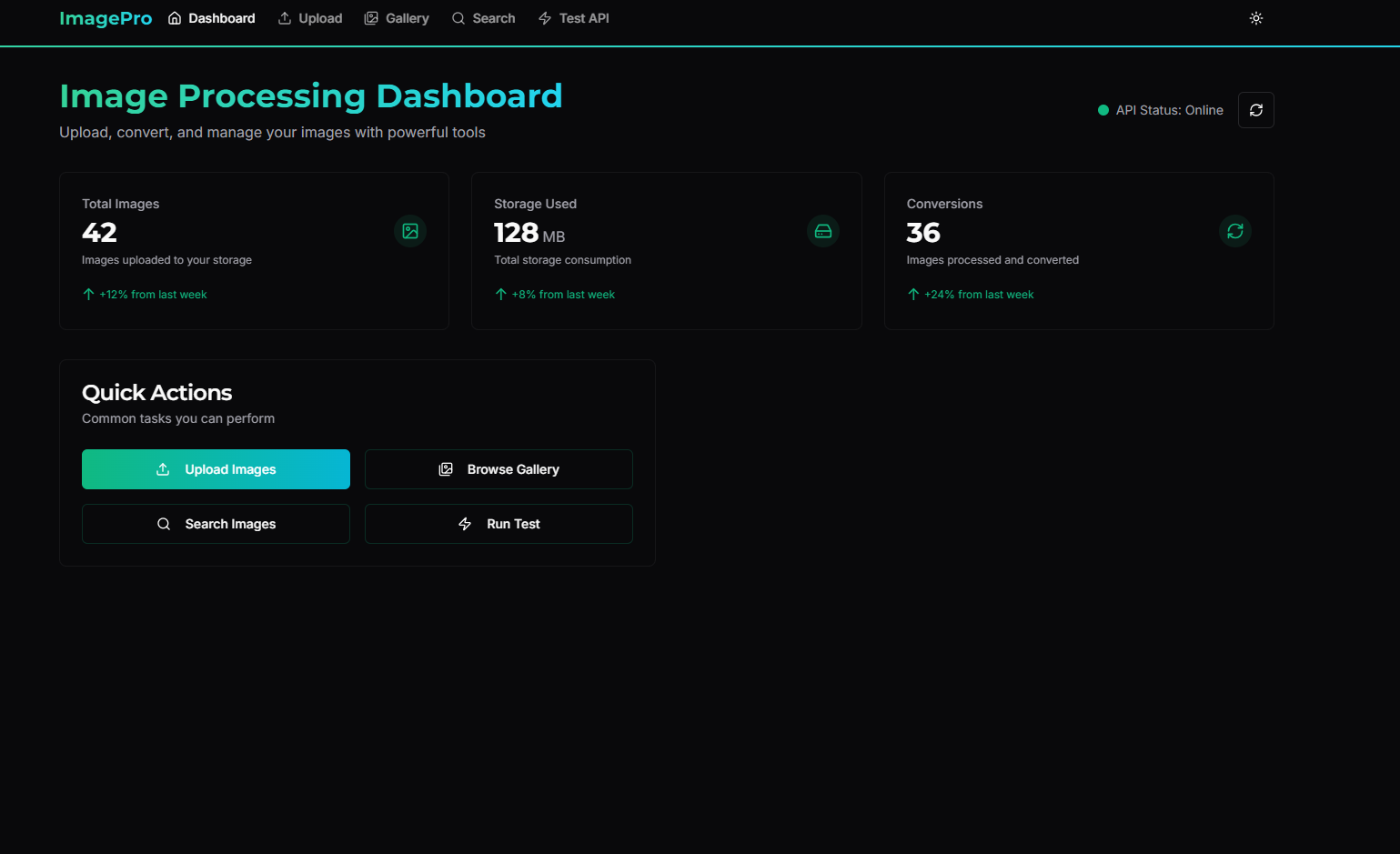
Task: Click the 'Conversions' card title
Action: pyautogui.click(x=944, y=204)
